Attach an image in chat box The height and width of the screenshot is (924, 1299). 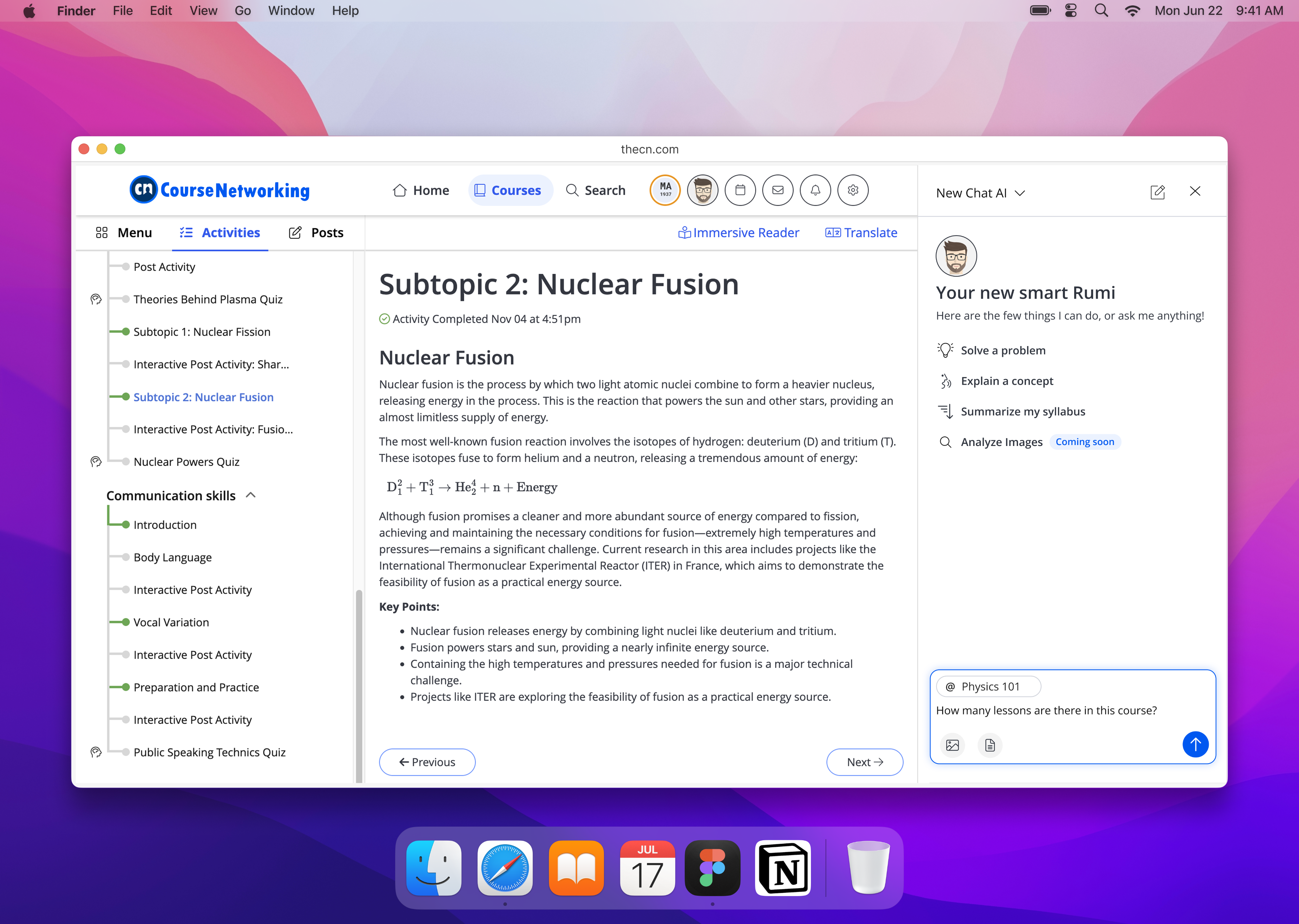coord(952,745)
